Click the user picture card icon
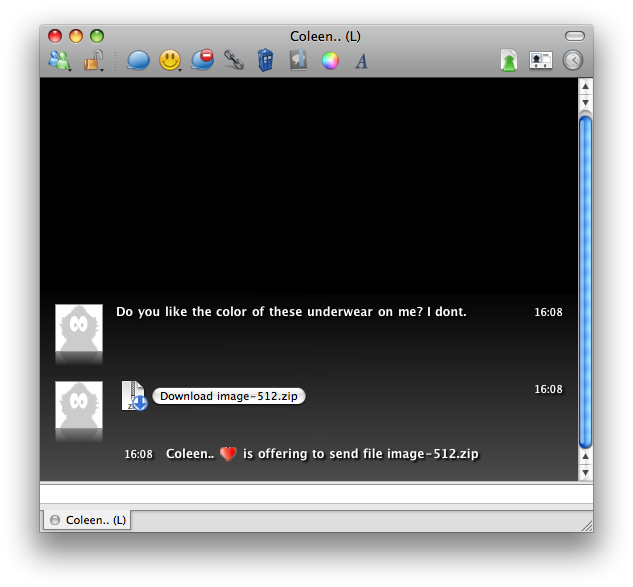Image resolution: width=633 pixels, height=587 pixels. point(541,61)
